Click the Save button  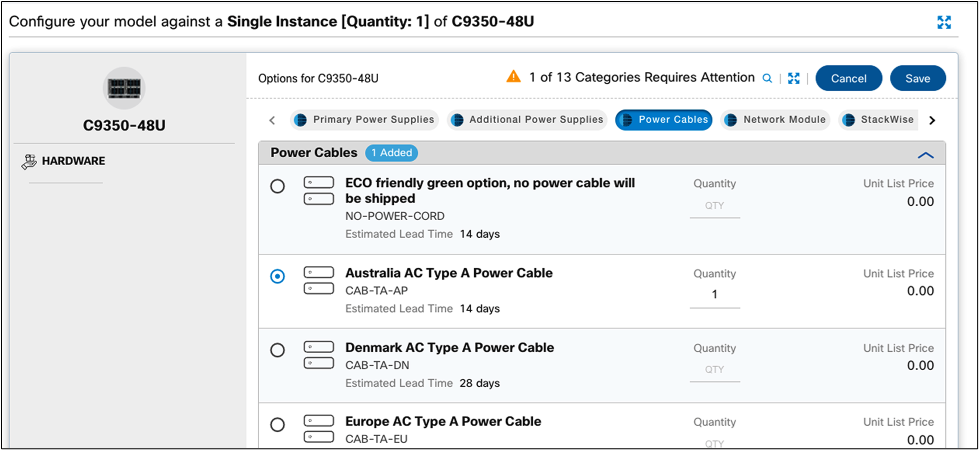tap(918, 79)
